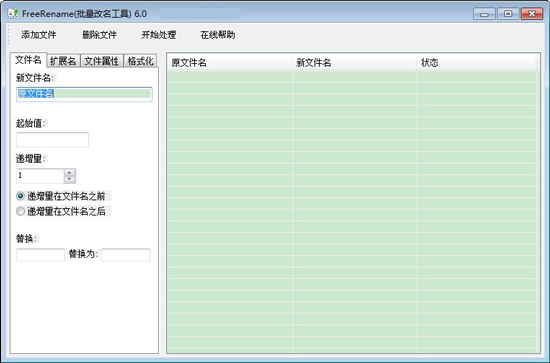Sort by 新文件名 column header
This screenshot has height=363, width=550.
(354, 62)
